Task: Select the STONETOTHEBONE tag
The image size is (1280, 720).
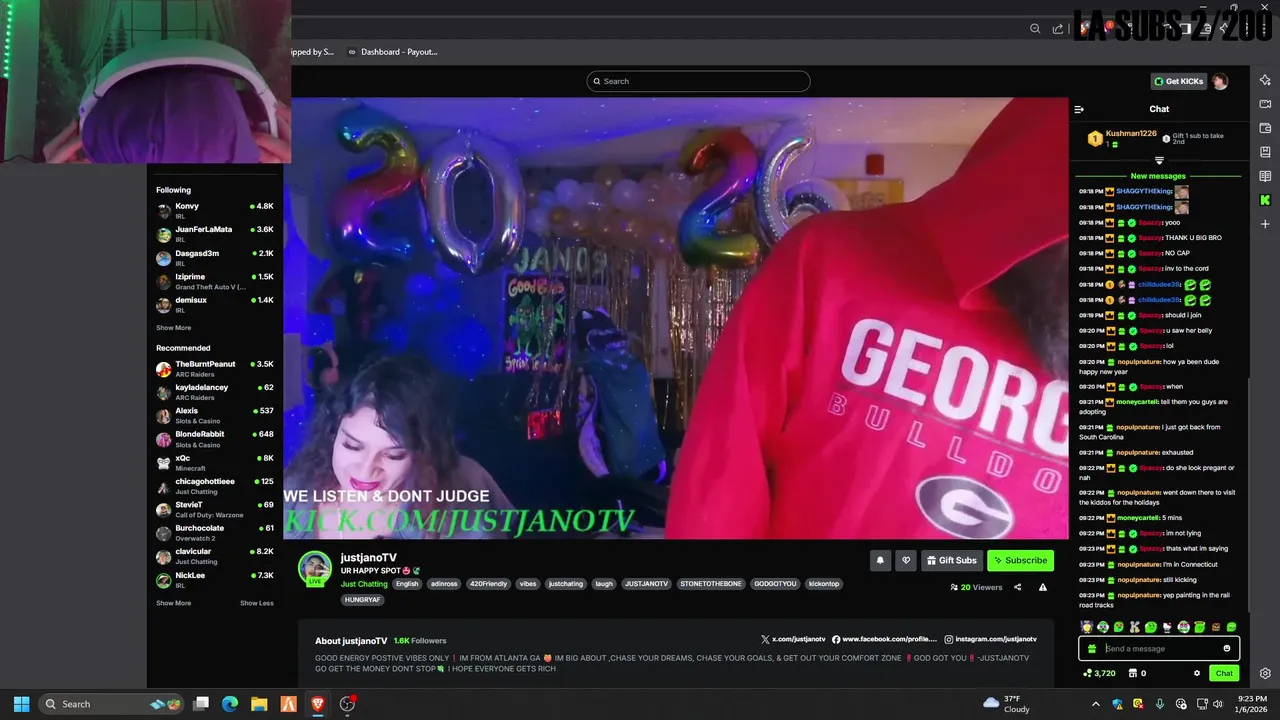Action: pyautogui.click(x=711, y=584)
